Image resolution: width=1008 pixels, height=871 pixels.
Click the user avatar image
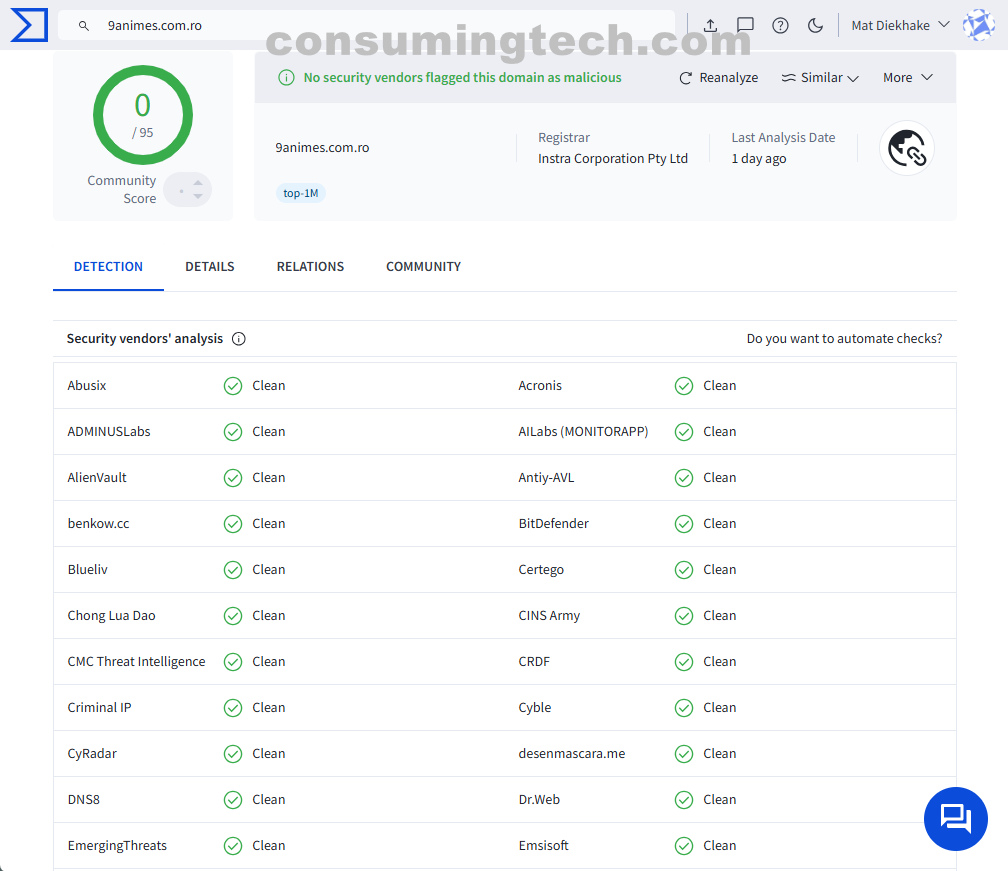[x=977, y=25]
